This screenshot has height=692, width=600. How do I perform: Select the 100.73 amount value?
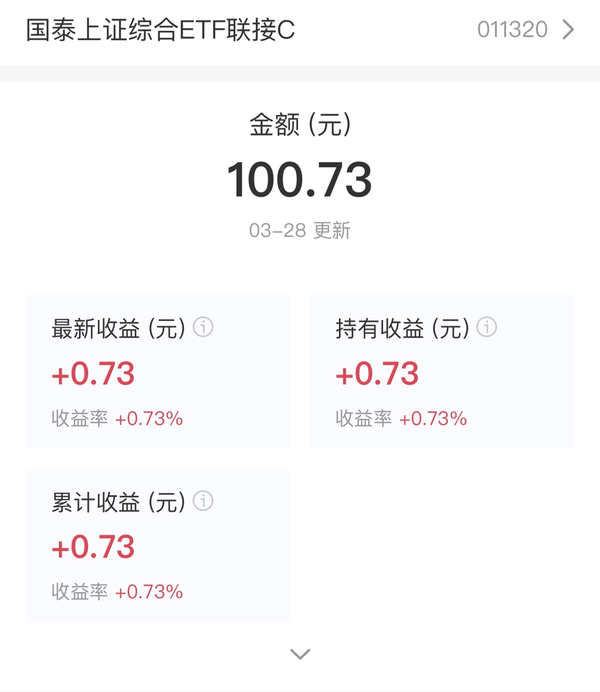point(300,180)
